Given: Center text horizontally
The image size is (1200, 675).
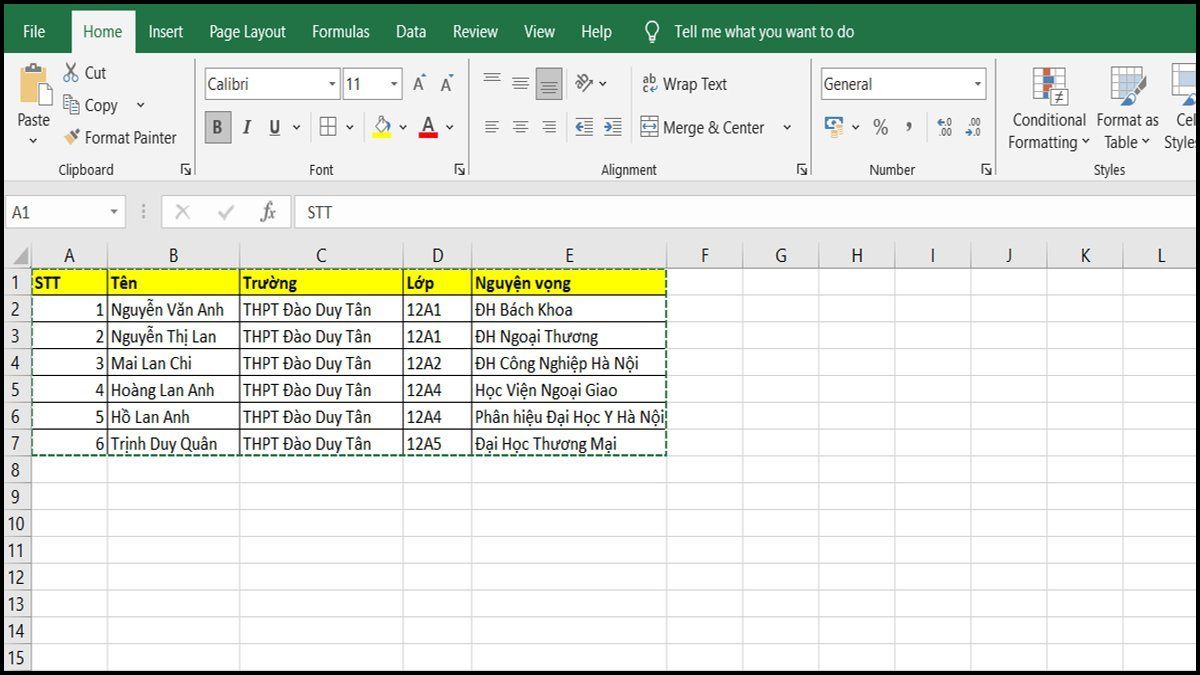Looking at the screenshot, I should (520, 127).
